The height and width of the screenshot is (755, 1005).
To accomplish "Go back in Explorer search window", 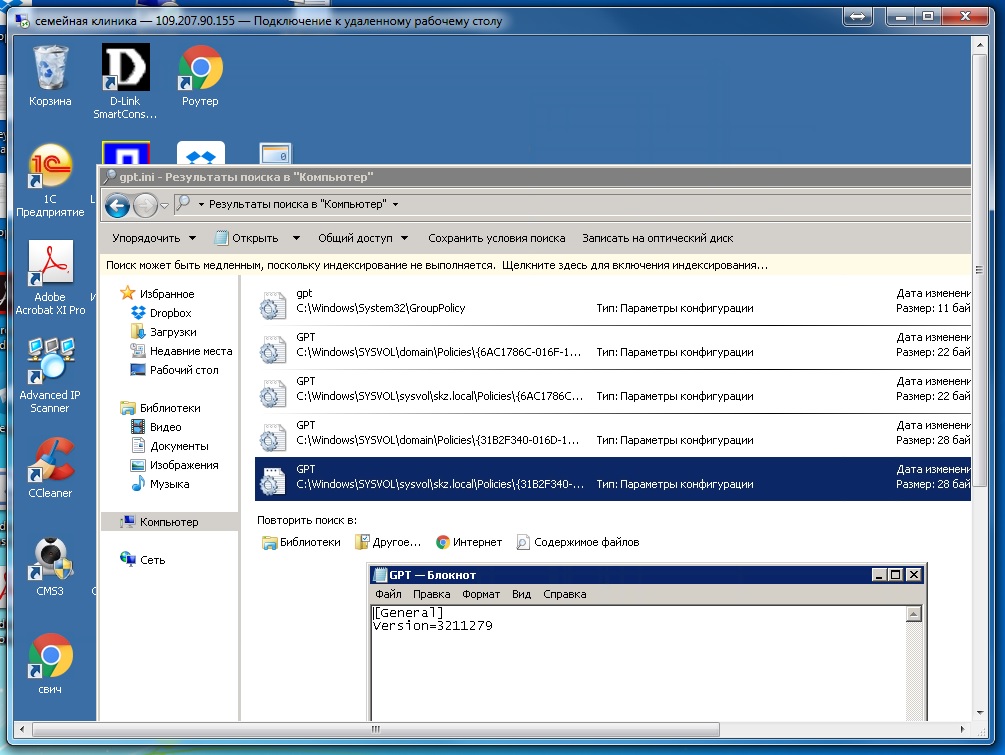I will (117, 206).
